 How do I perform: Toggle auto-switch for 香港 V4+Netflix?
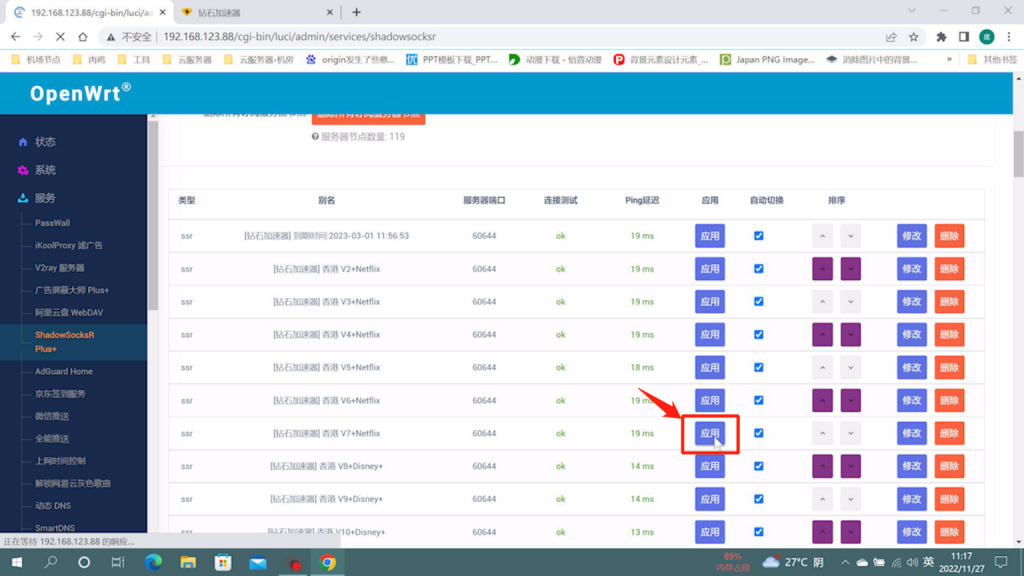(x=758, y=334)
